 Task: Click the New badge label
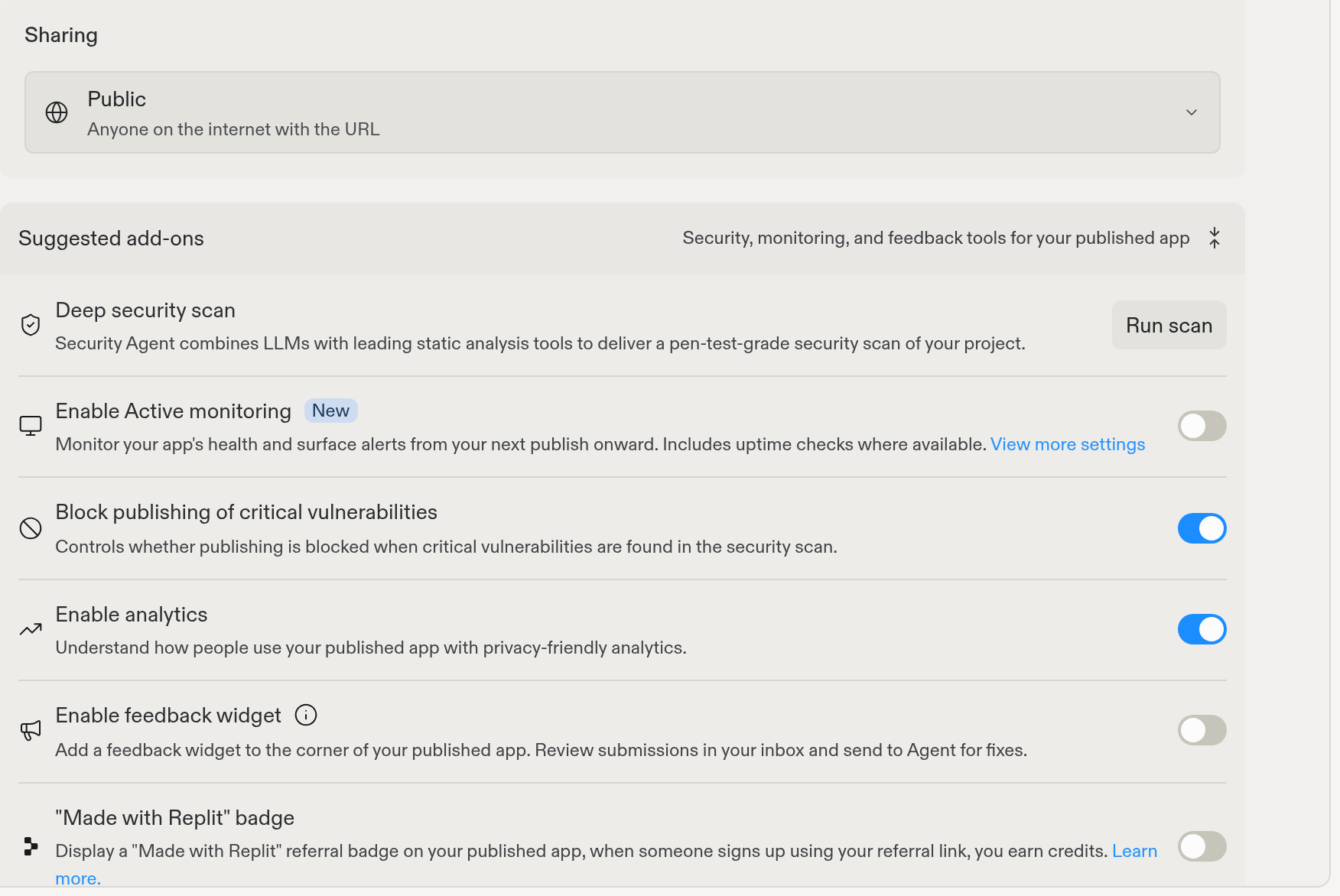click(x=330, y=411)
